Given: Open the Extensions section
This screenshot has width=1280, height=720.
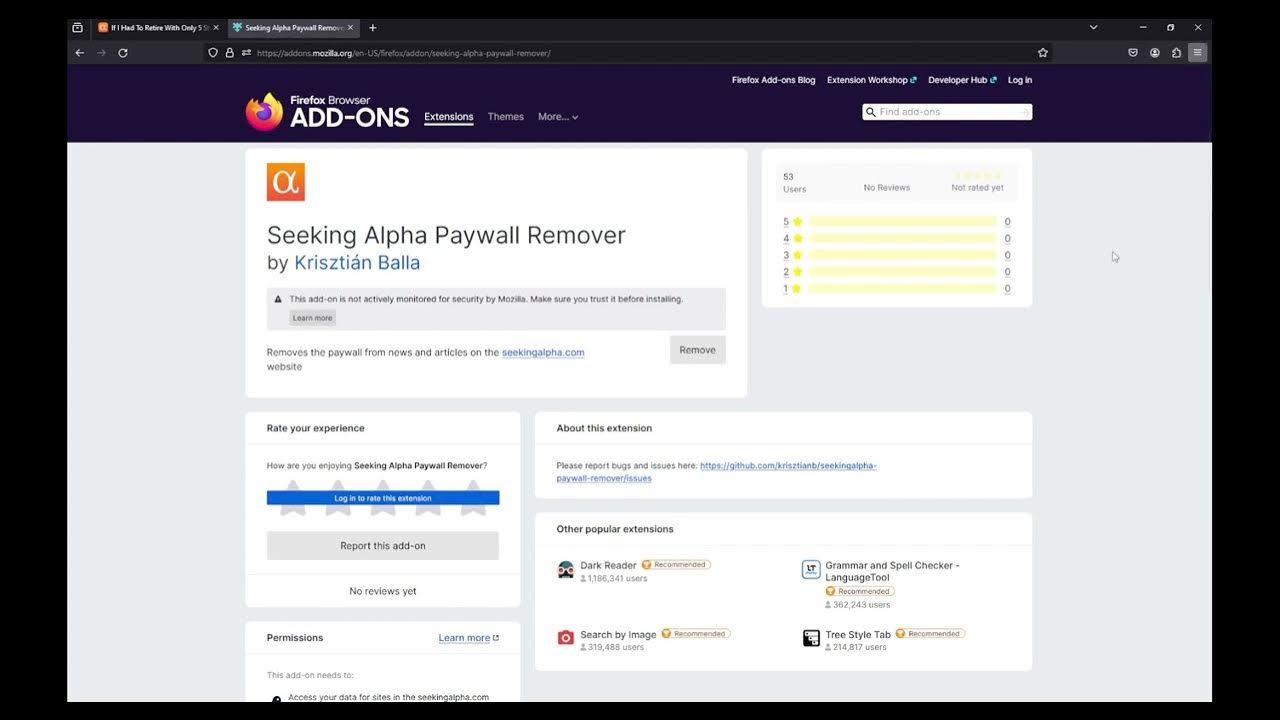Looking at the screenshot, I should 449,117.
